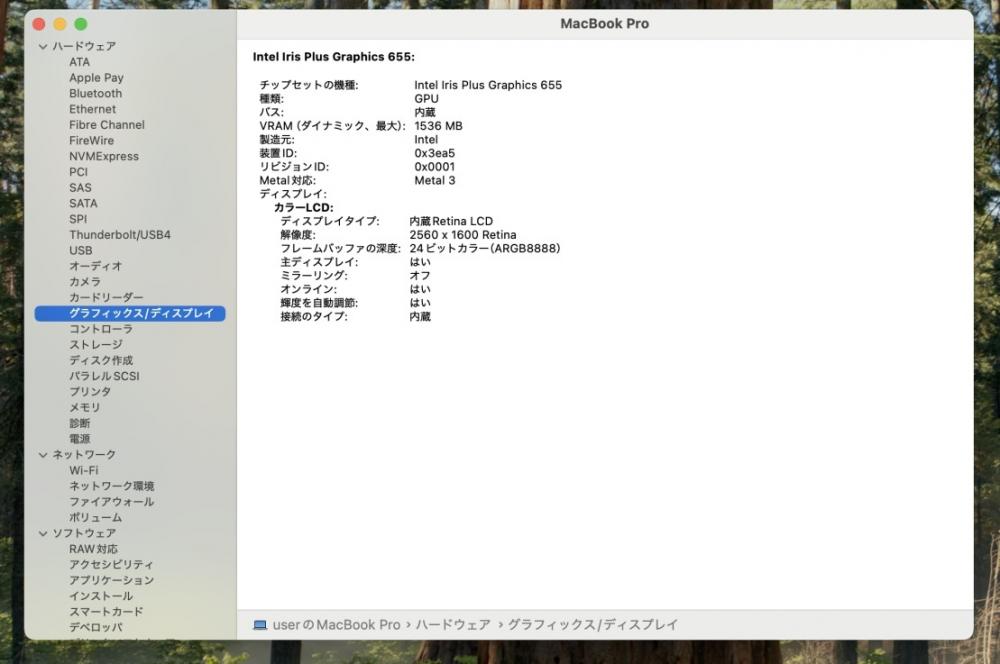This screenshot has height=664, width=1000.
Task: Click the MacBook Pro laptop icon in path bar
Action: click(x=260, y=625)
